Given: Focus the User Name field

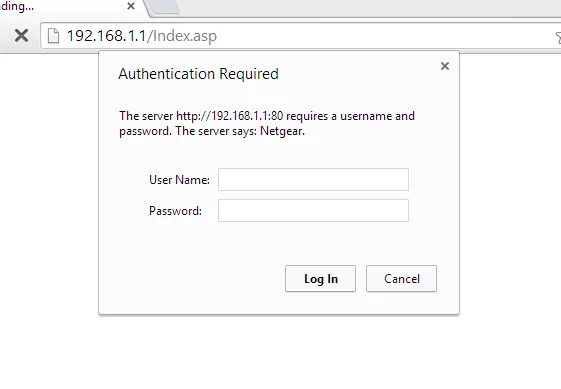Looking at the screenshot, I should [x=313, y=180].
